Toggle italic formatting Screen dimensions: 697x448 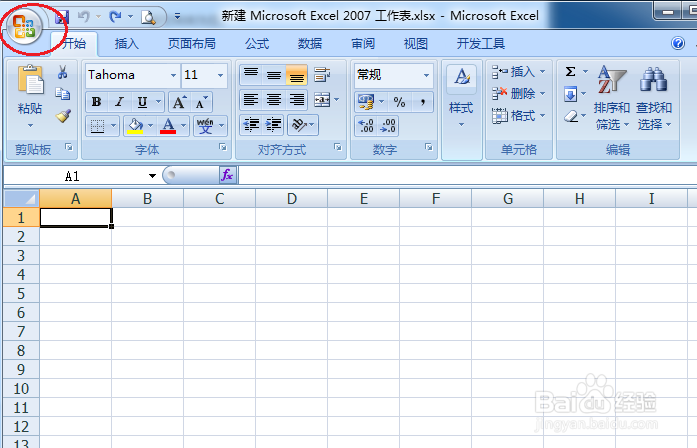click(x=119, y=102)
